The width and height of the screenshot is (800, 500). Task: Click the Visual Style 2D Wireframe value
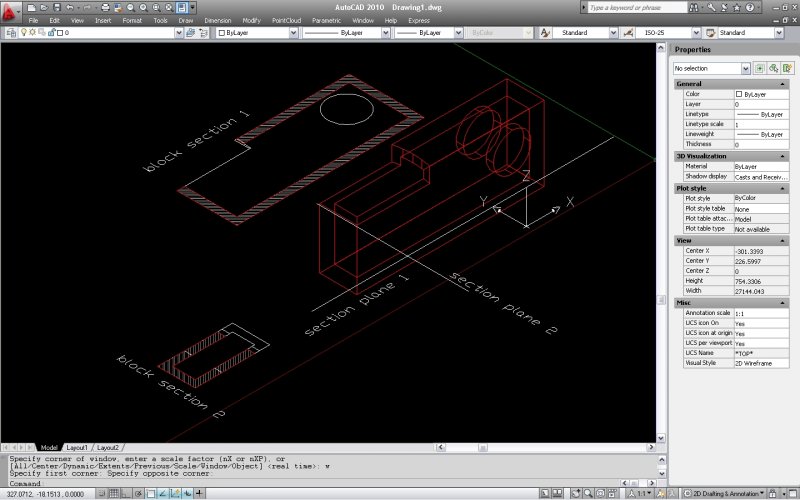(x=761, y=363)
